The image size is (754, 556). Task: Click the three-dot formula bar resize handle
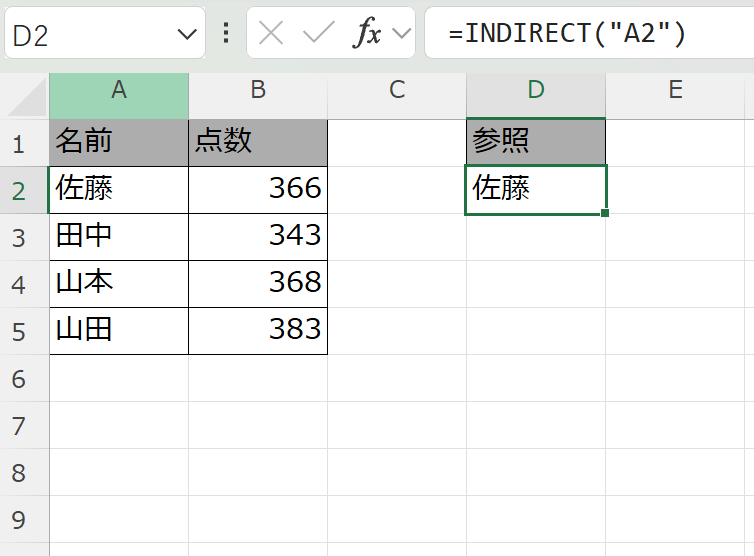pos(226,34)
